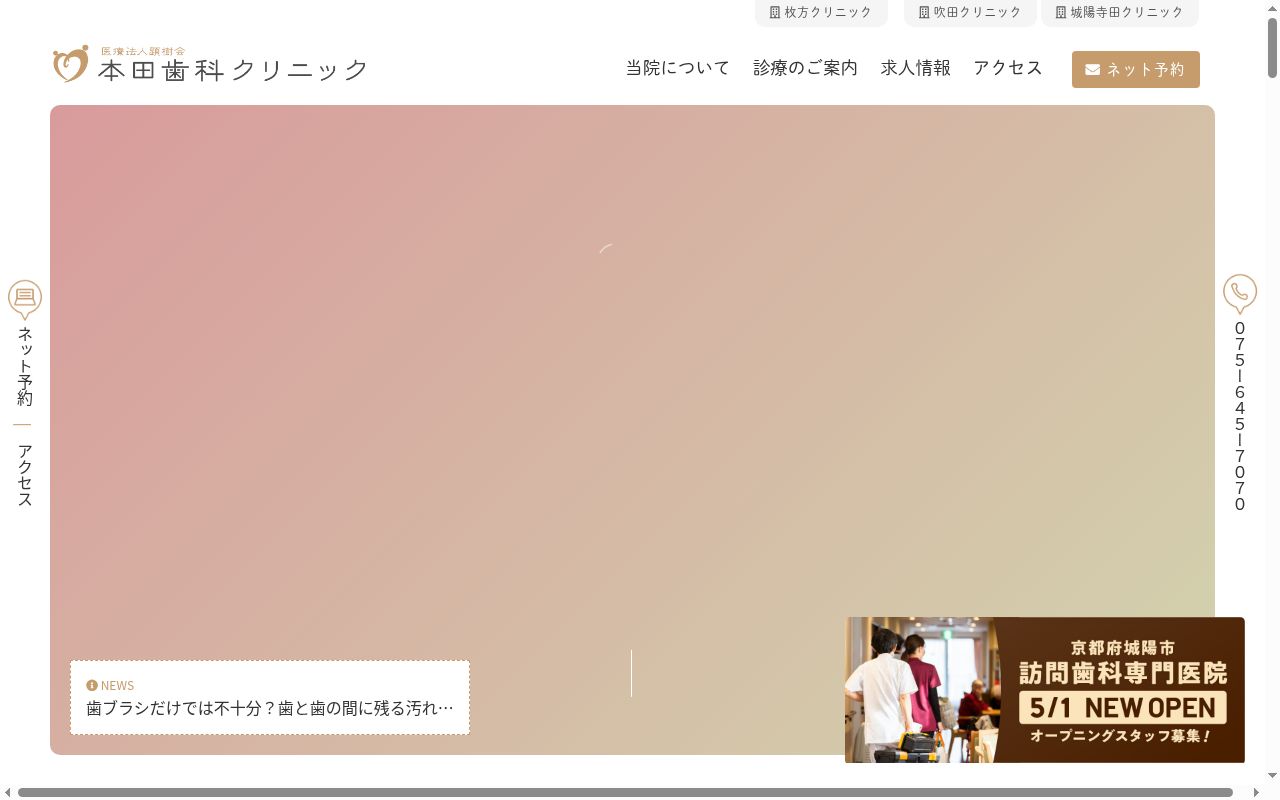Open vertical アクセス side link
This screenshot has height=800, width=1280.
pyautogui.click(x=25, y=476)
